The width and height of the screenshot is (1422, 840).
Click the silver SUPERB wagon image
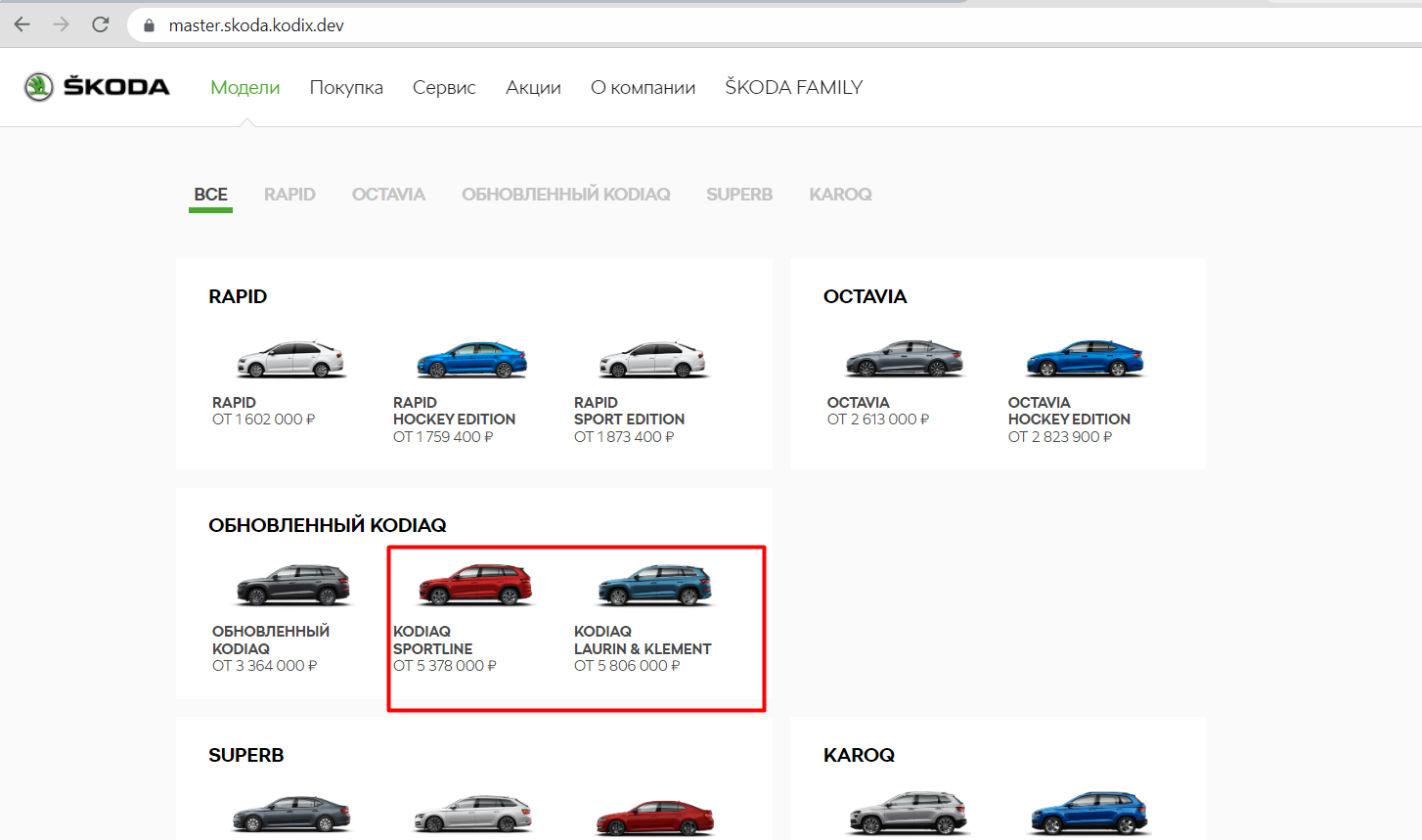click(473, 815)
